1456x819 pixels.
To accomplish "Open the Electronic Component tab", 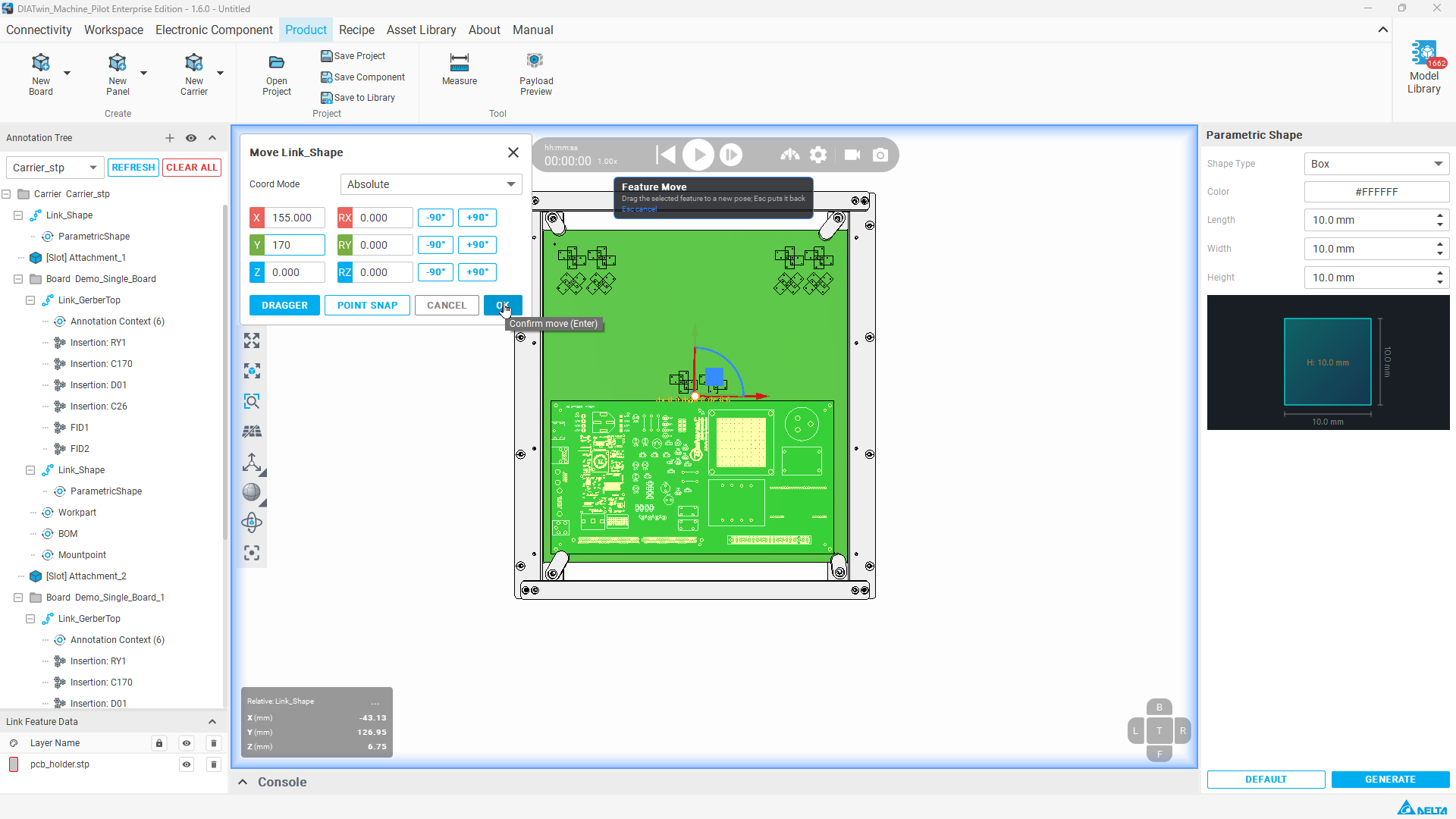I will tap(214, 30).
